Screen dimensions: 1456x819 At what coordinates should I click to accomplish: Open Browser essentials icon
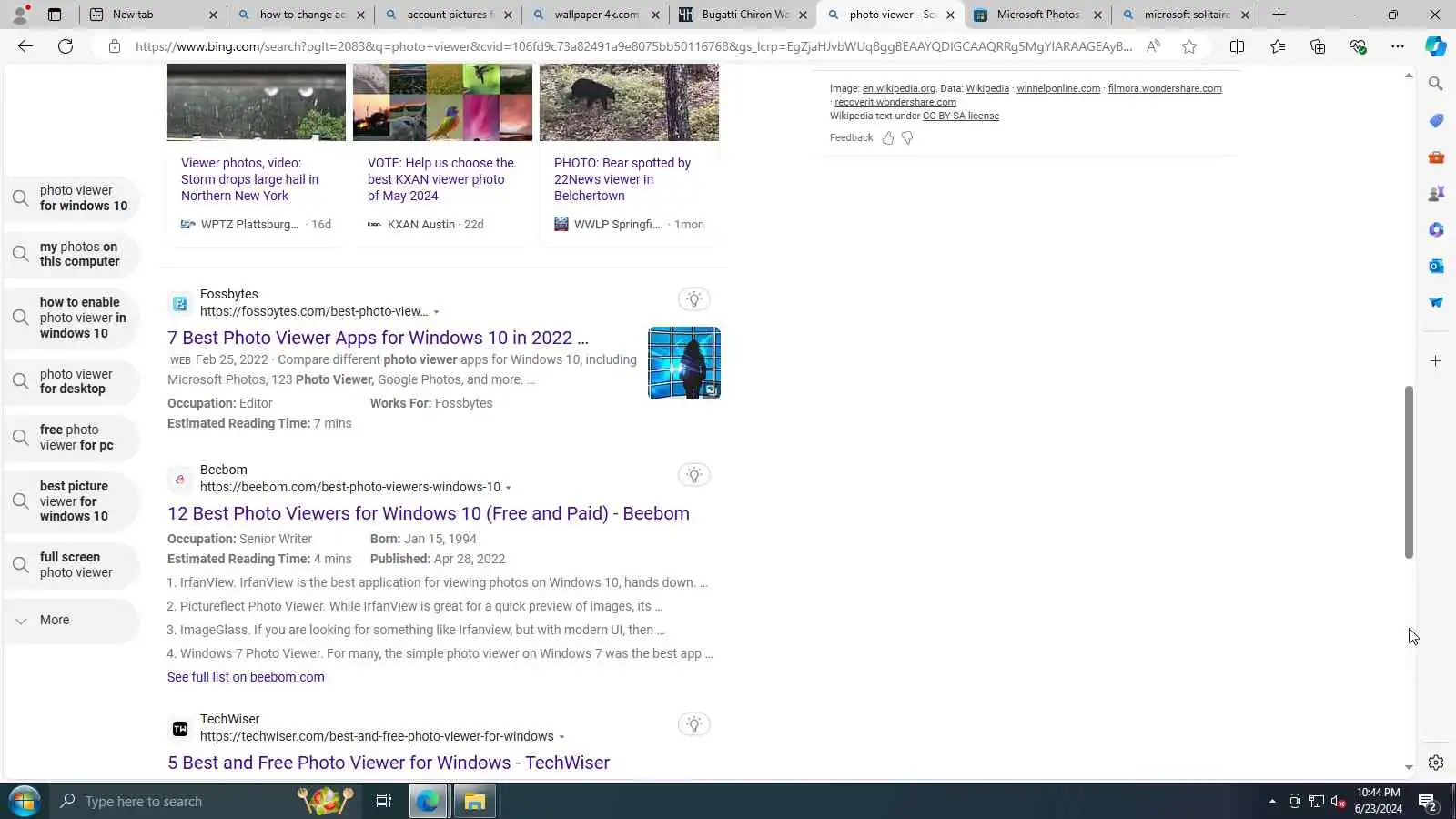1358,46
